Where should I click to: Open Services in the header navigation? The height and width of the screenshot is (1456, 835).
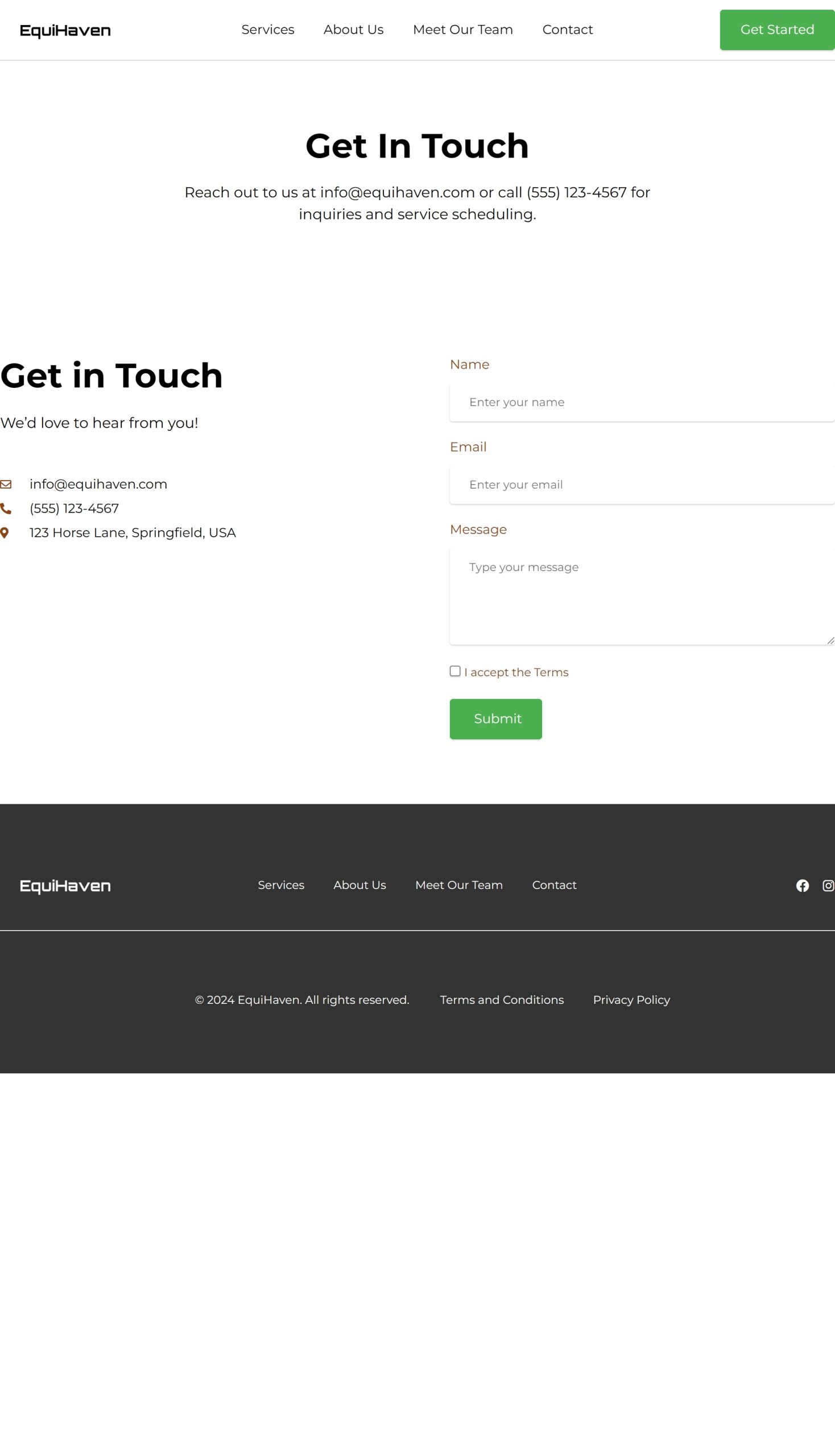[x=268, y=30]
